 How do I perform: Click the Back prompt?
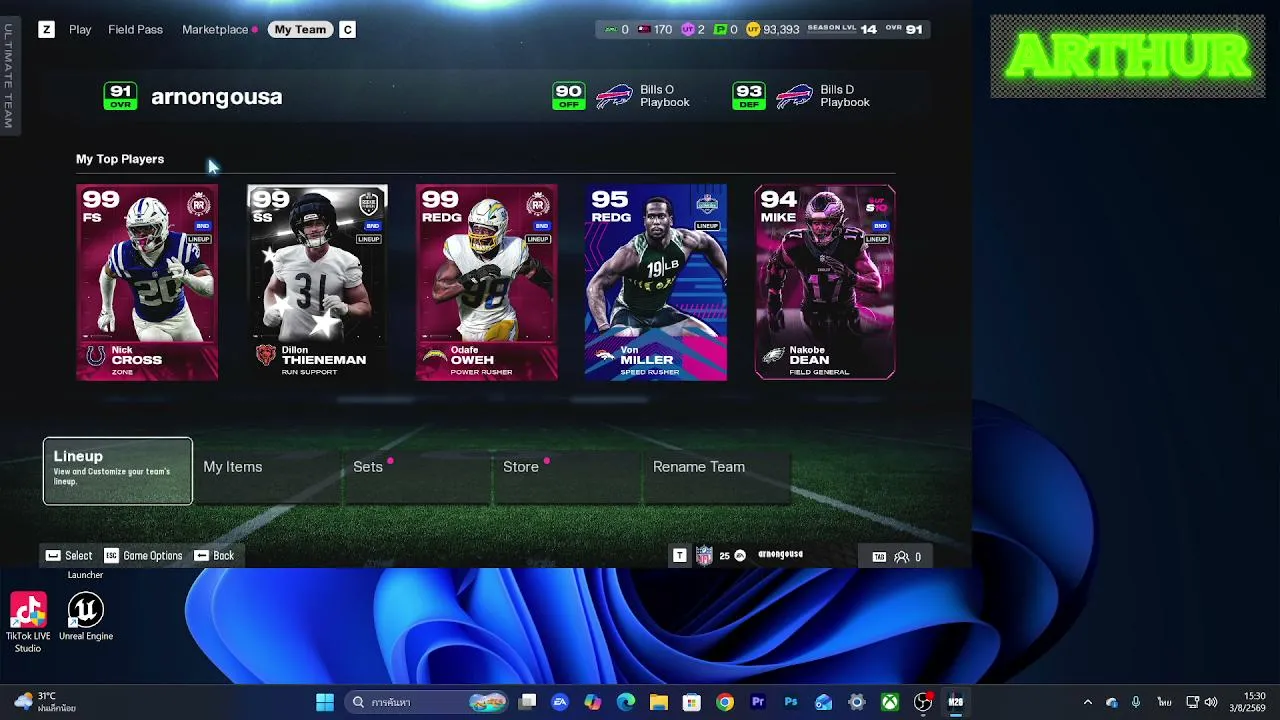click(x=214, y=556)
